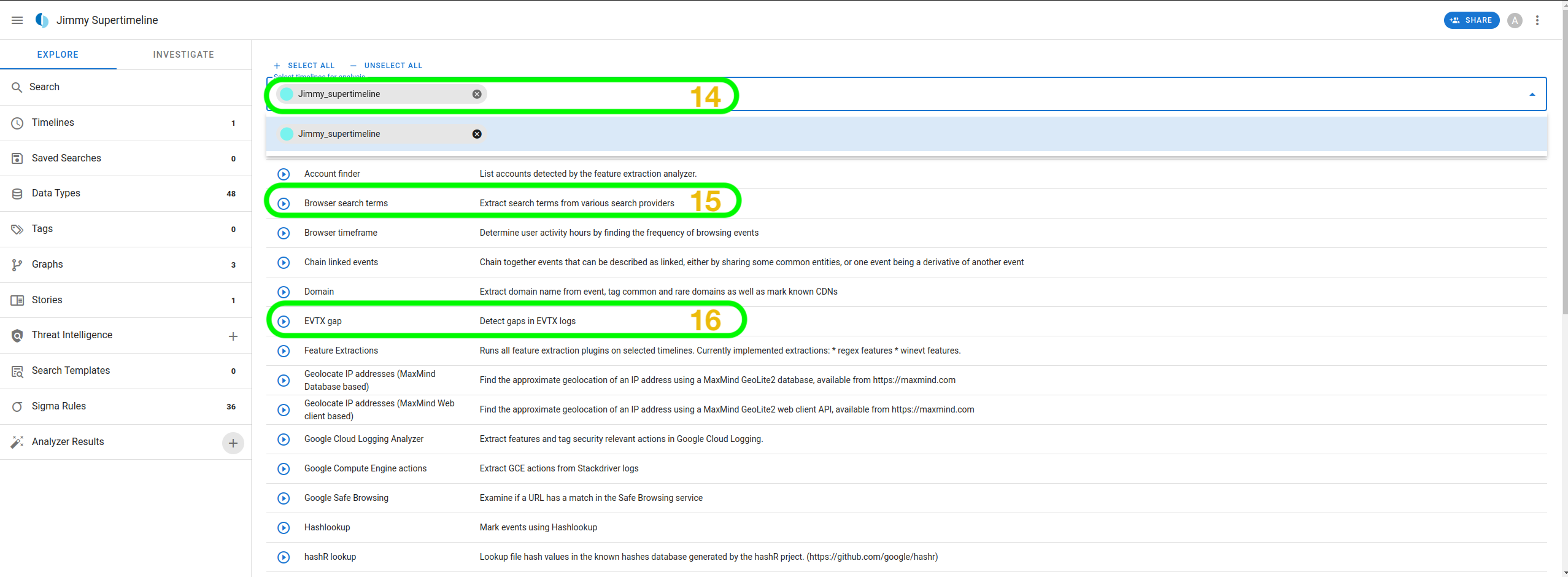Click "Mark events using Hashlookup" description
1568x577 pixels.
point(538,527)
